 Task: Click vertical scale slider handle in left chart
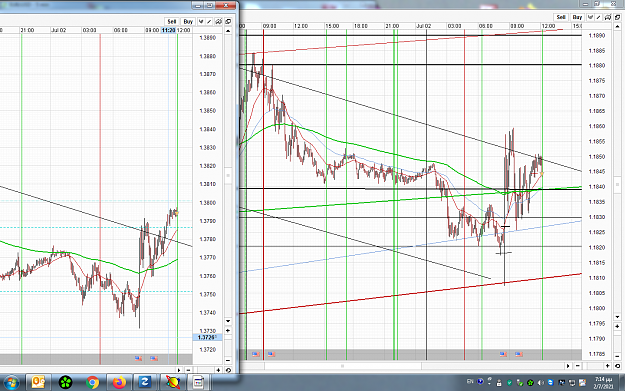pos(228,175)
